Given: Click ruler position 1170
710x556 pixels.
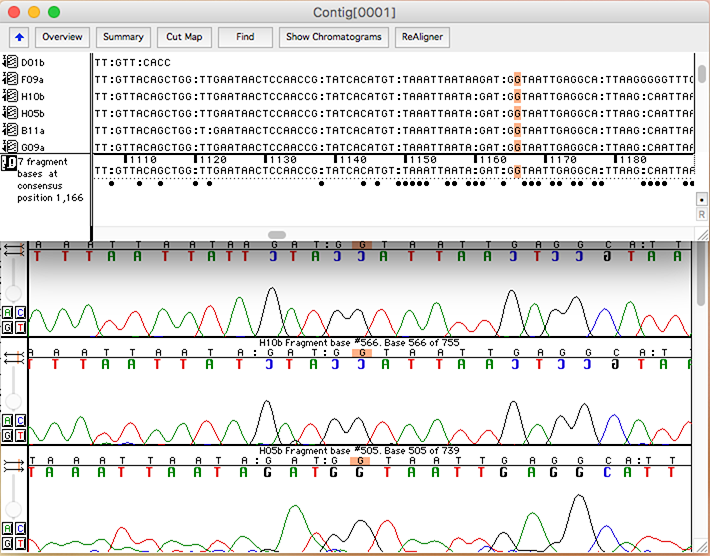Looking at the screenshot, I should pyautogui.click(x=561, y=159).
